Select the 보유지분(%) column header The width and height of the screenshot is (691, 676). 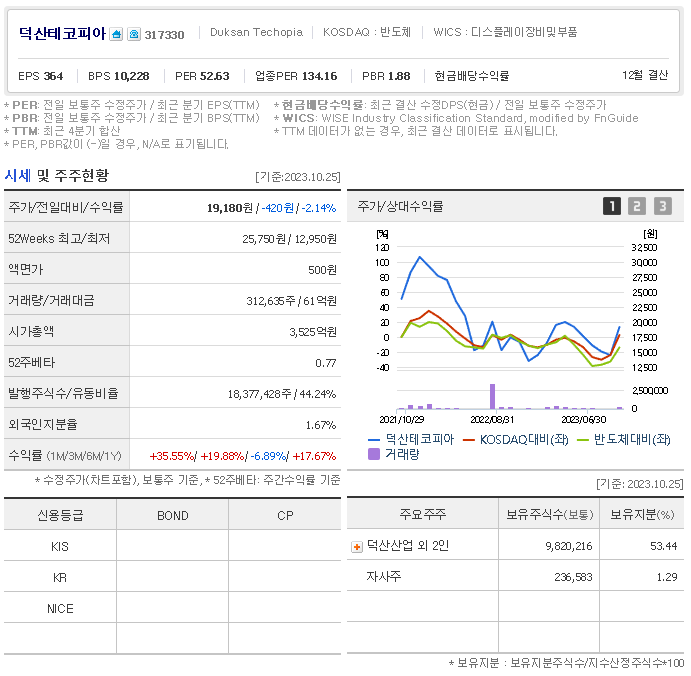(642, 514)
